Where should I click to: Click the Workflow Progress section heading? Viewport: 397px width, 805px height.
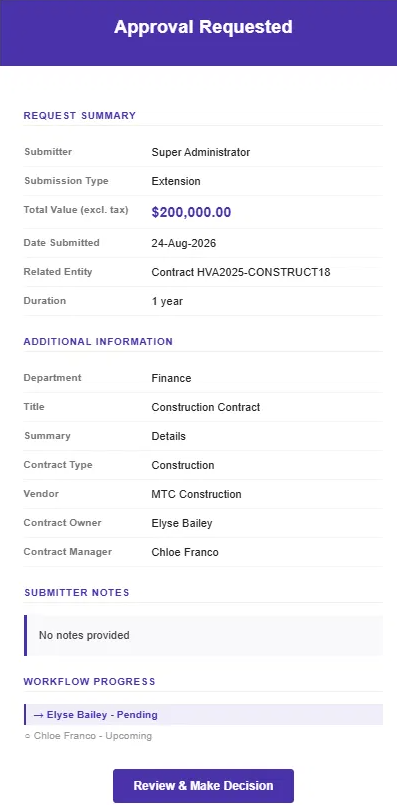pyautogui.click(x=89, y=682)
